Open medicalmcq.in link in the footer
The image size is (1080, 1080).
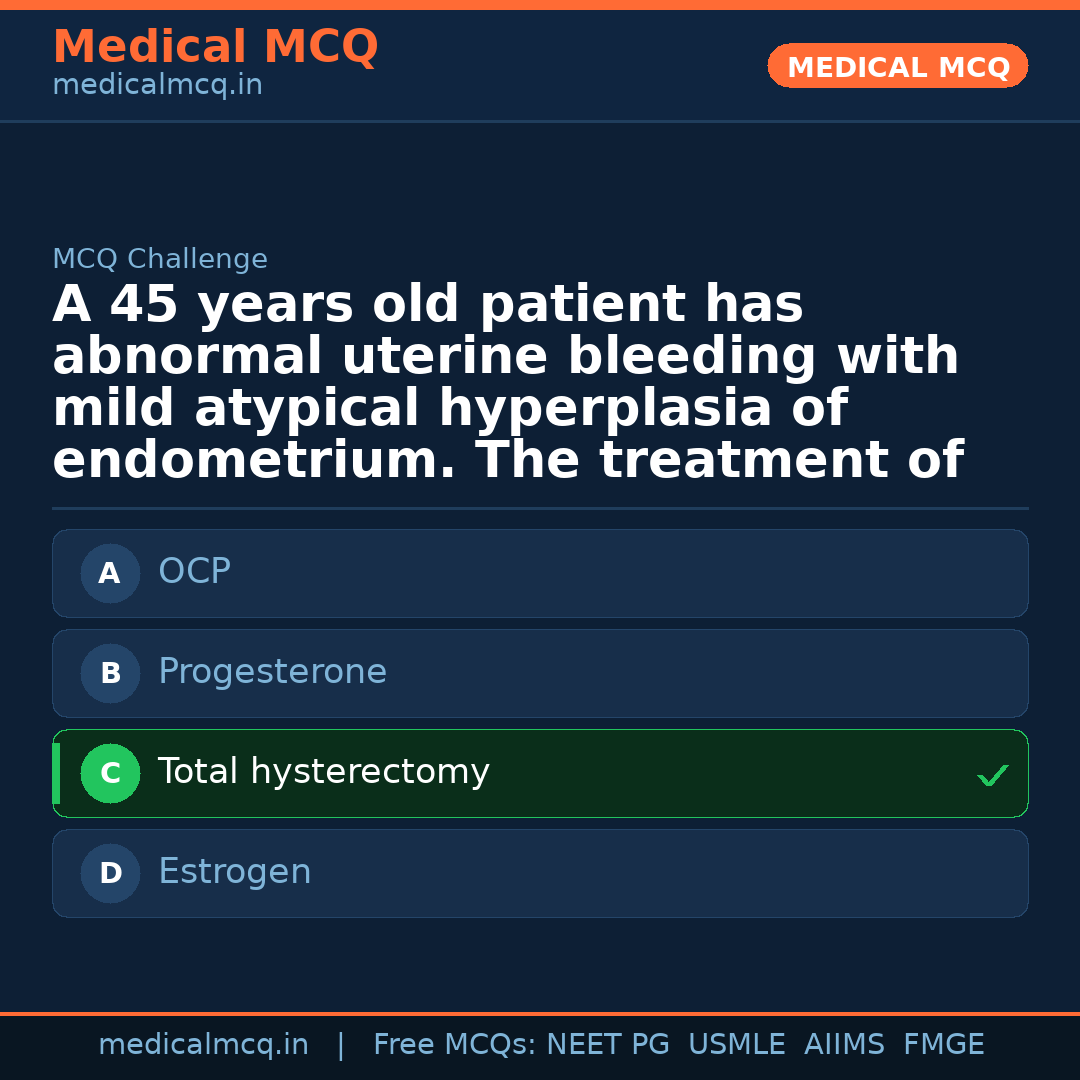tap(203, 1045)
